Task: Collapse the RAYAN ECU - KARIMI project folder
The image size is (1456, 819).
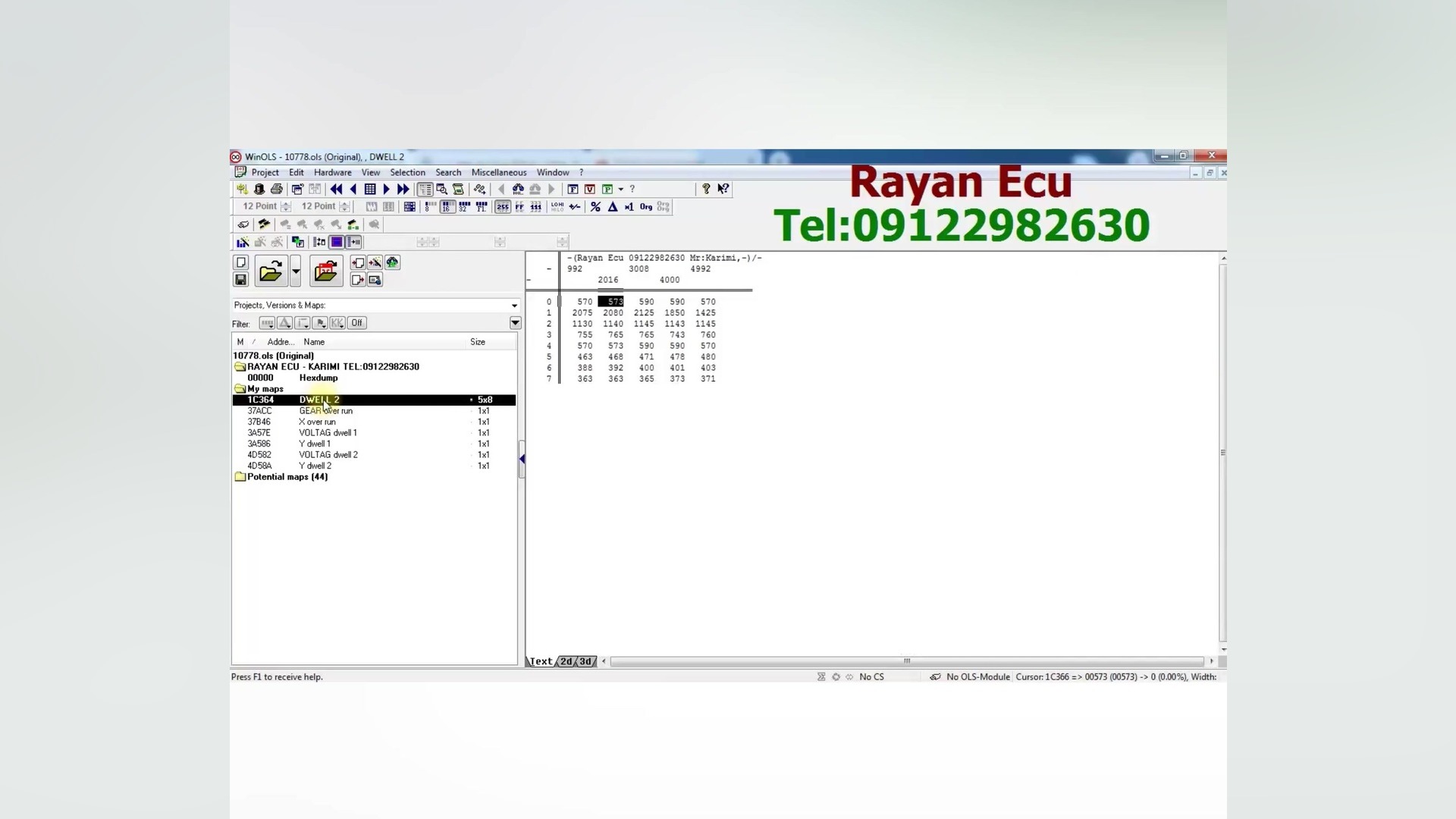Action: (240, 367)
